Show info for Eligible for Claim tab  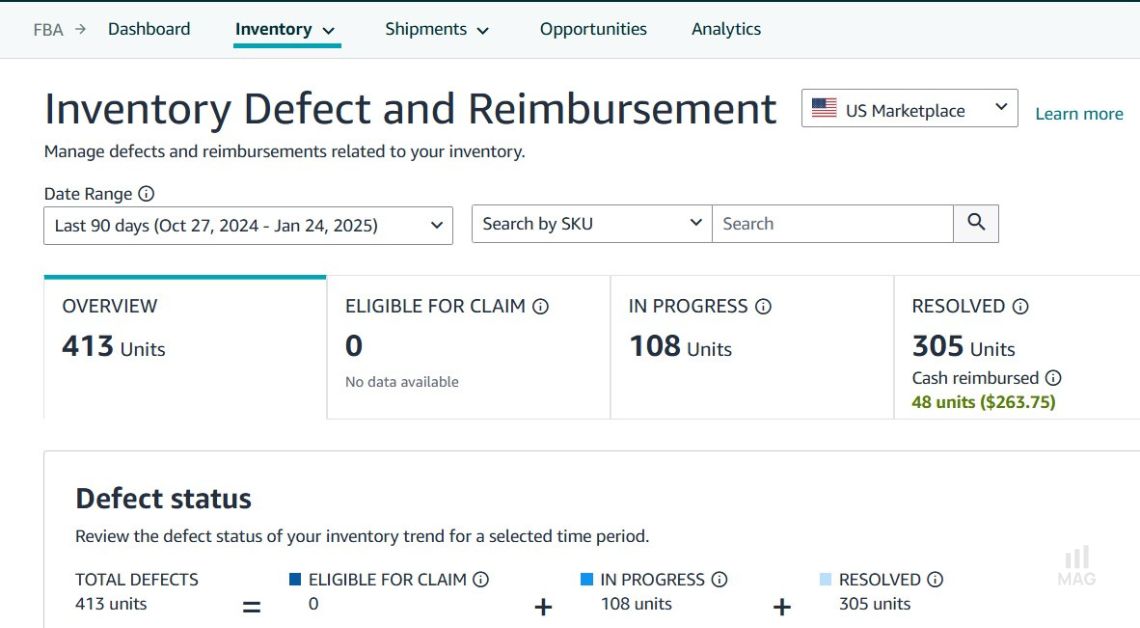[540, 306]
